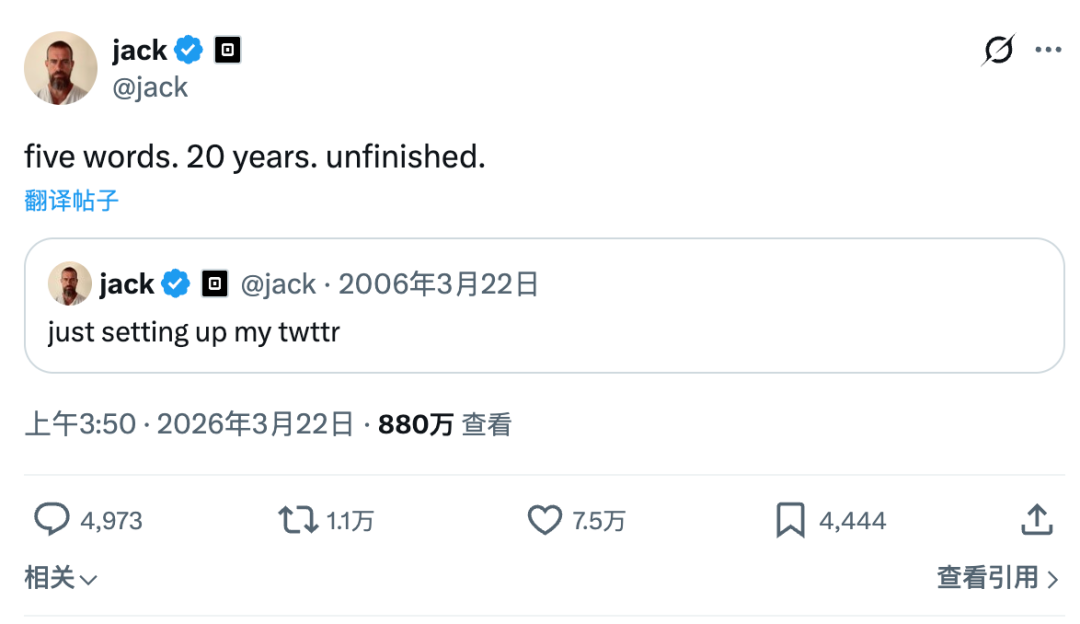Click square affiliation badge next to top jack
The height and width of the screenshot is (624, 1080).
(228, 49)
